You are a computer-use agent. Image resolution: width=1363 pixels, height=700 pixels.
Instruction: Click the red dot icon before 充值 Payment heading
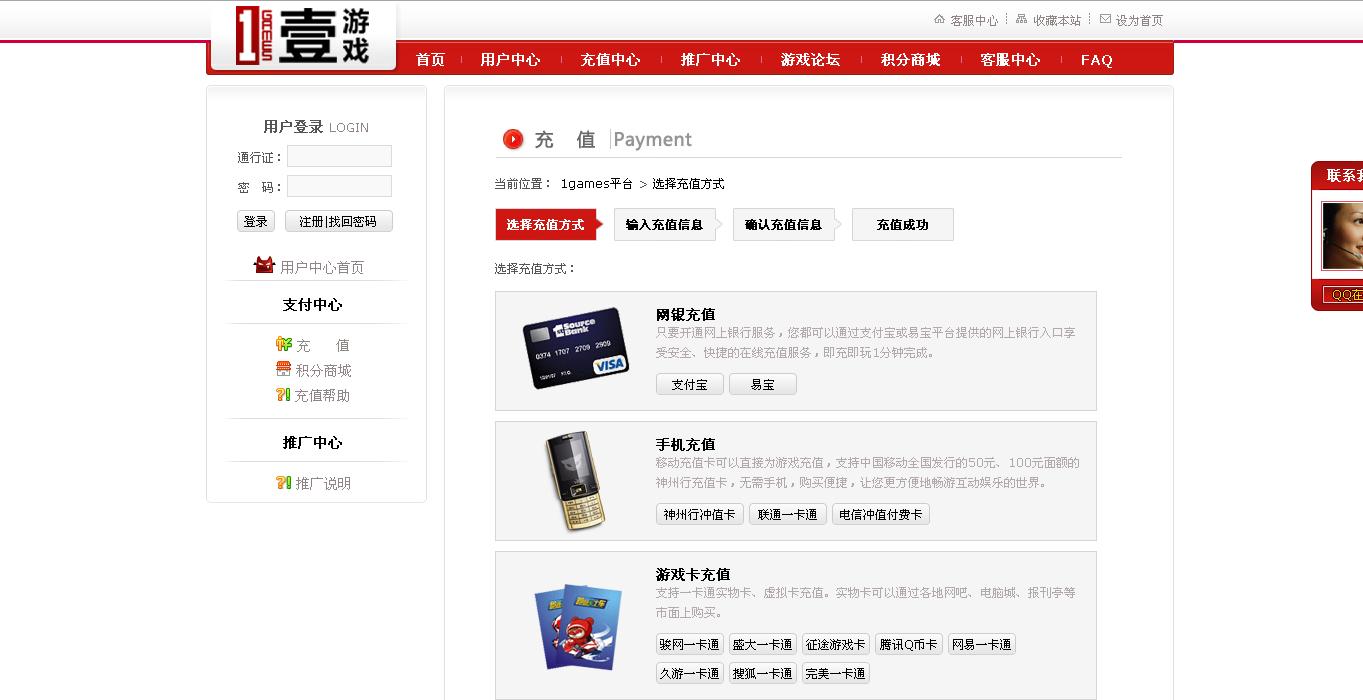[x=511, y=139]
